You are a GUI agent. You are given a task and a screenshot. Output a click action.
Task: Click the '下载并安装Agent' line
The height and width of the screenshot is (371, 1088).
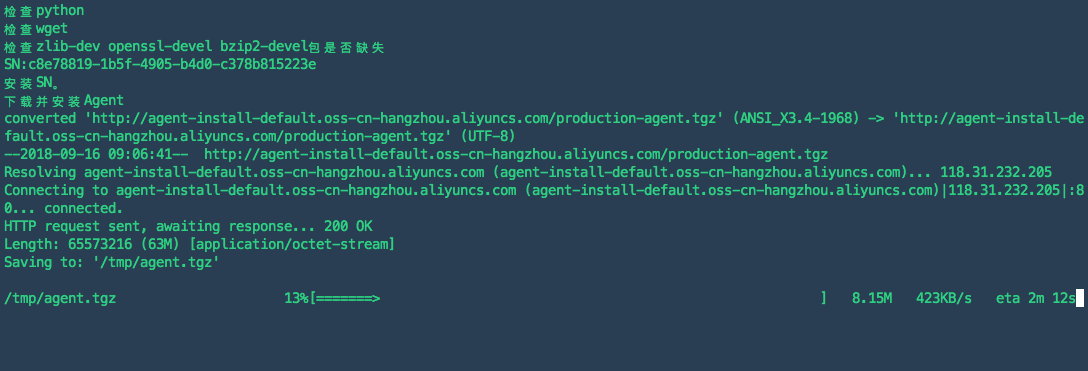pos(64,101)
